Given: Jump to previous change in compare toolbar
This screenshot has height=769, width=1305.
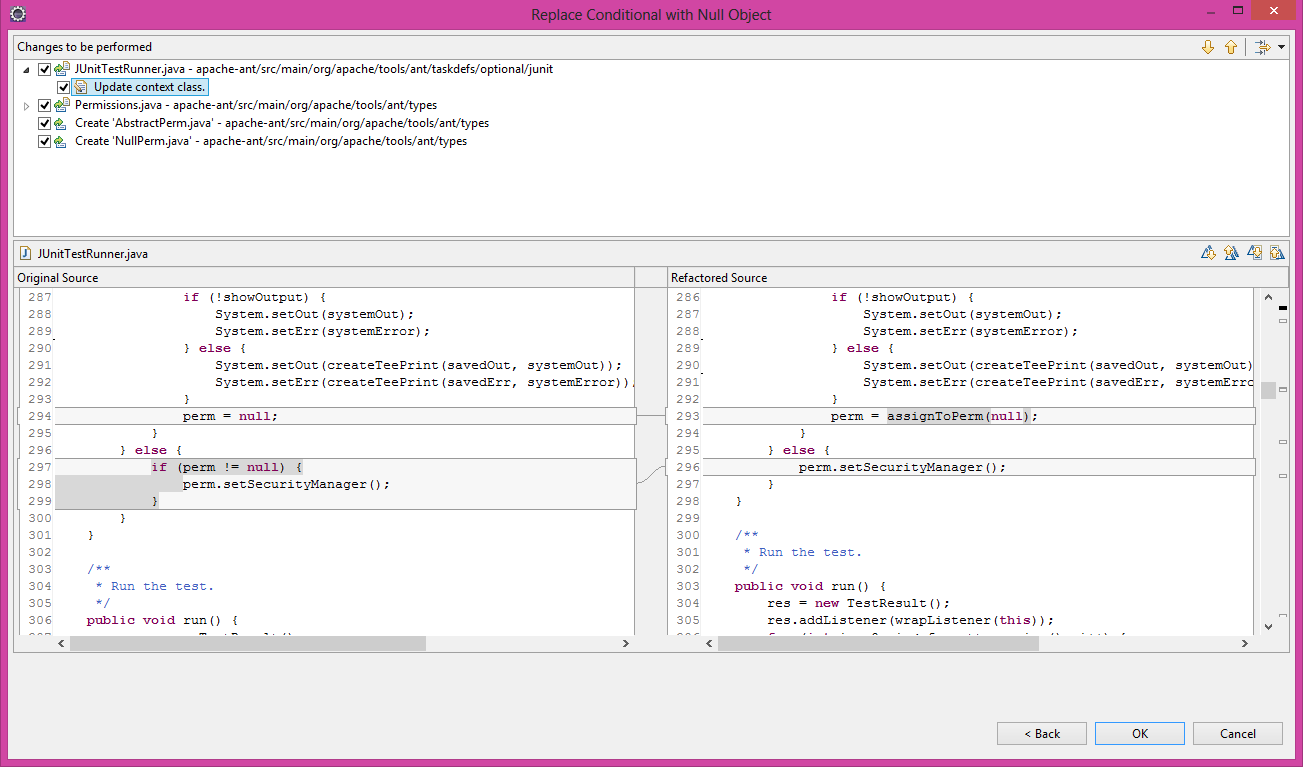Looking at the screenshot, I should (x=1277, y=253).
